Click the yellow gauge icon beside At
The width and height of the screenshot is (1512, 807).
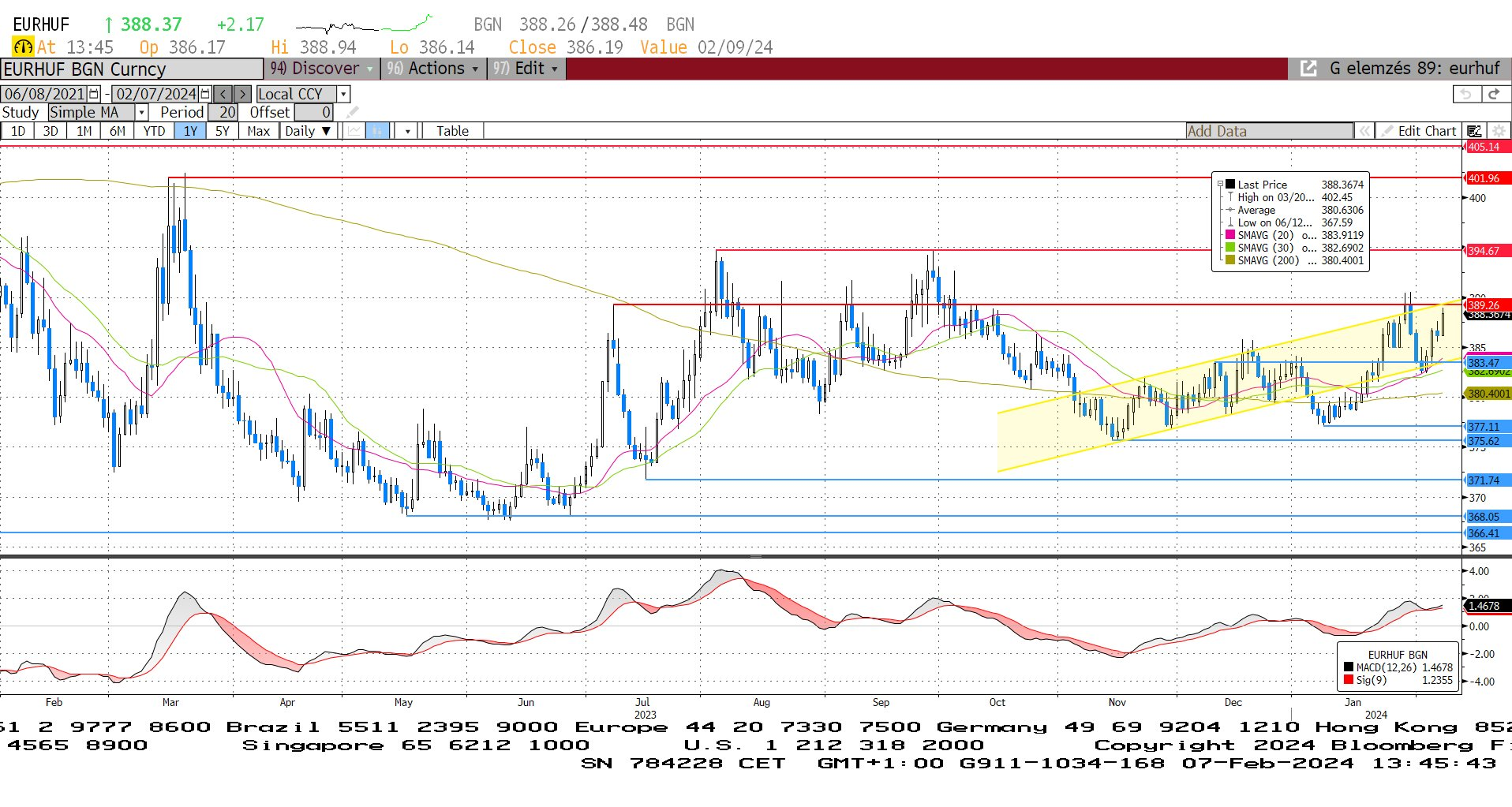click(23, 47)
